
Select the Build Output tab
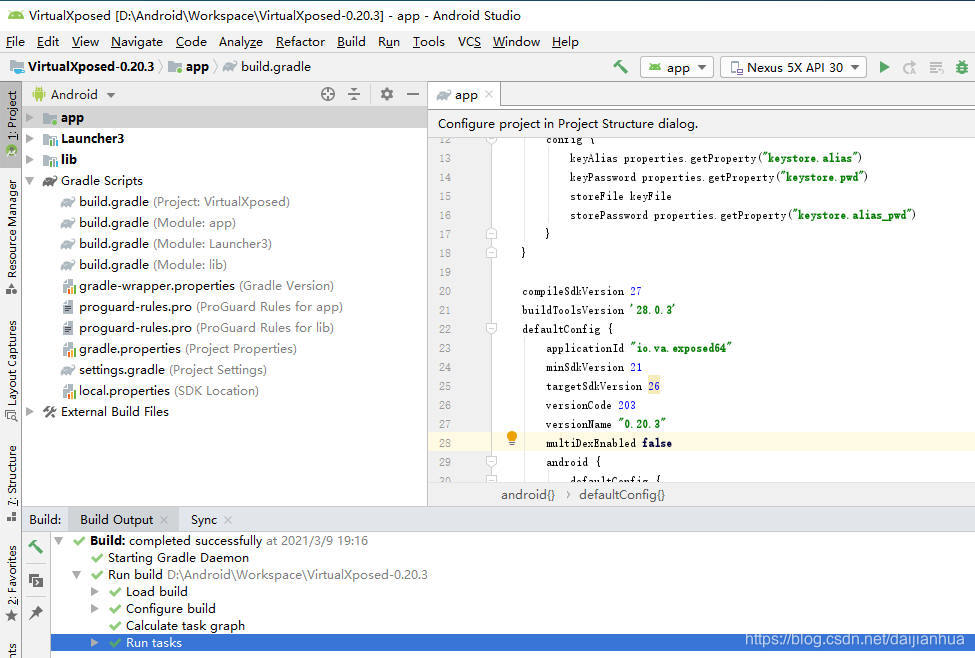pos(116,519)
